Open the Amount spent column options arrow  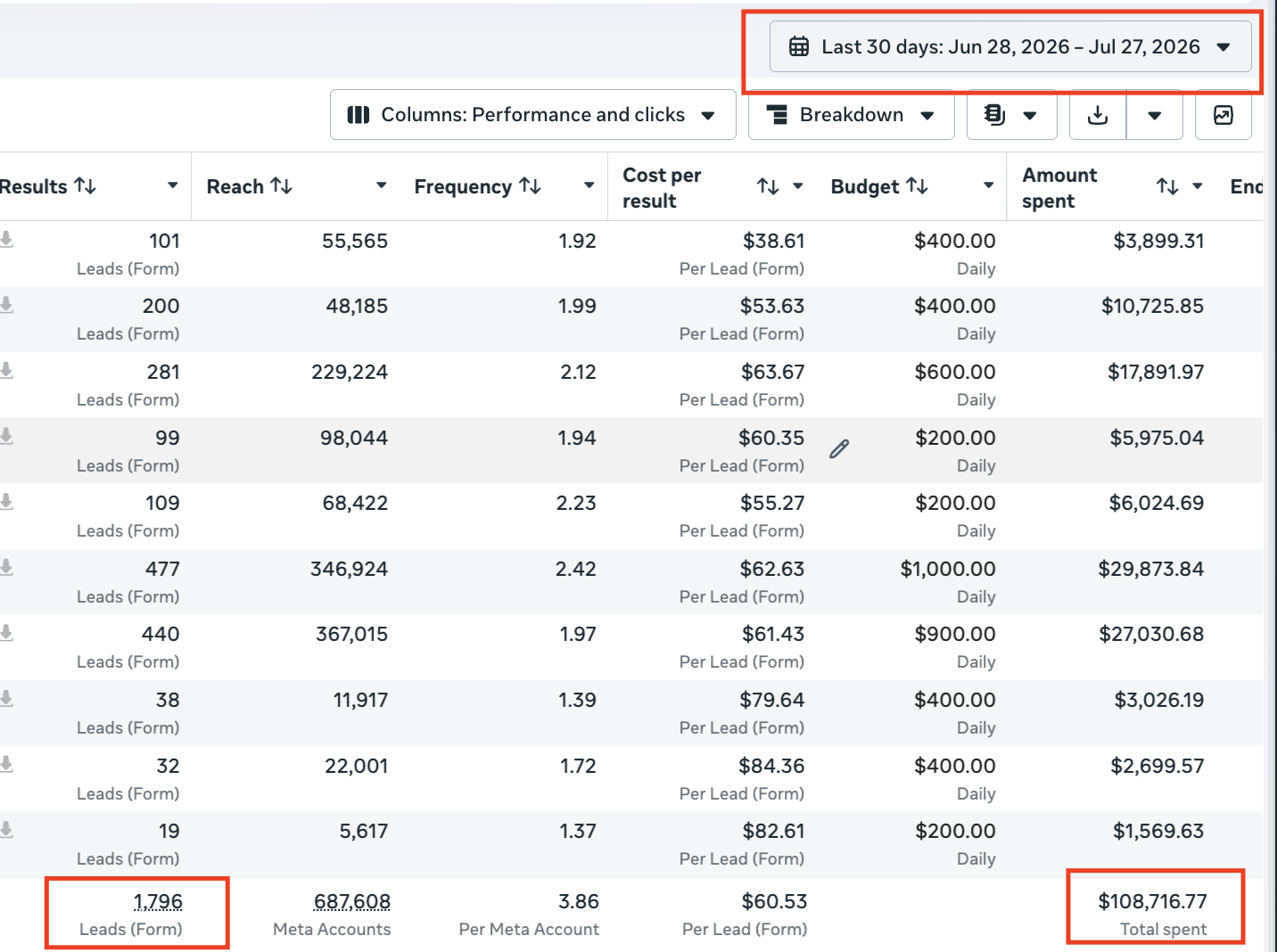pos(1198,186)
